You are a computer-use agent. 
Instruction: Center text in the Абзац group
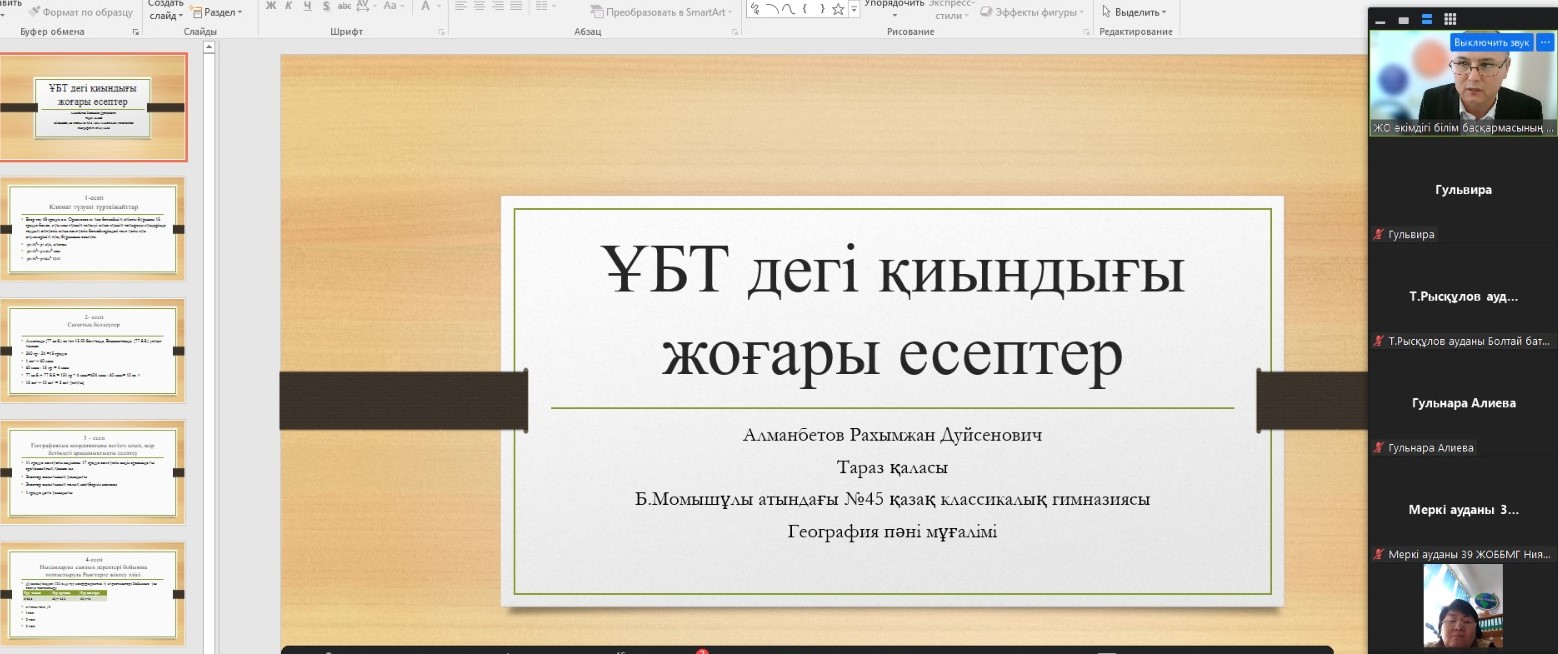[479, 7]
